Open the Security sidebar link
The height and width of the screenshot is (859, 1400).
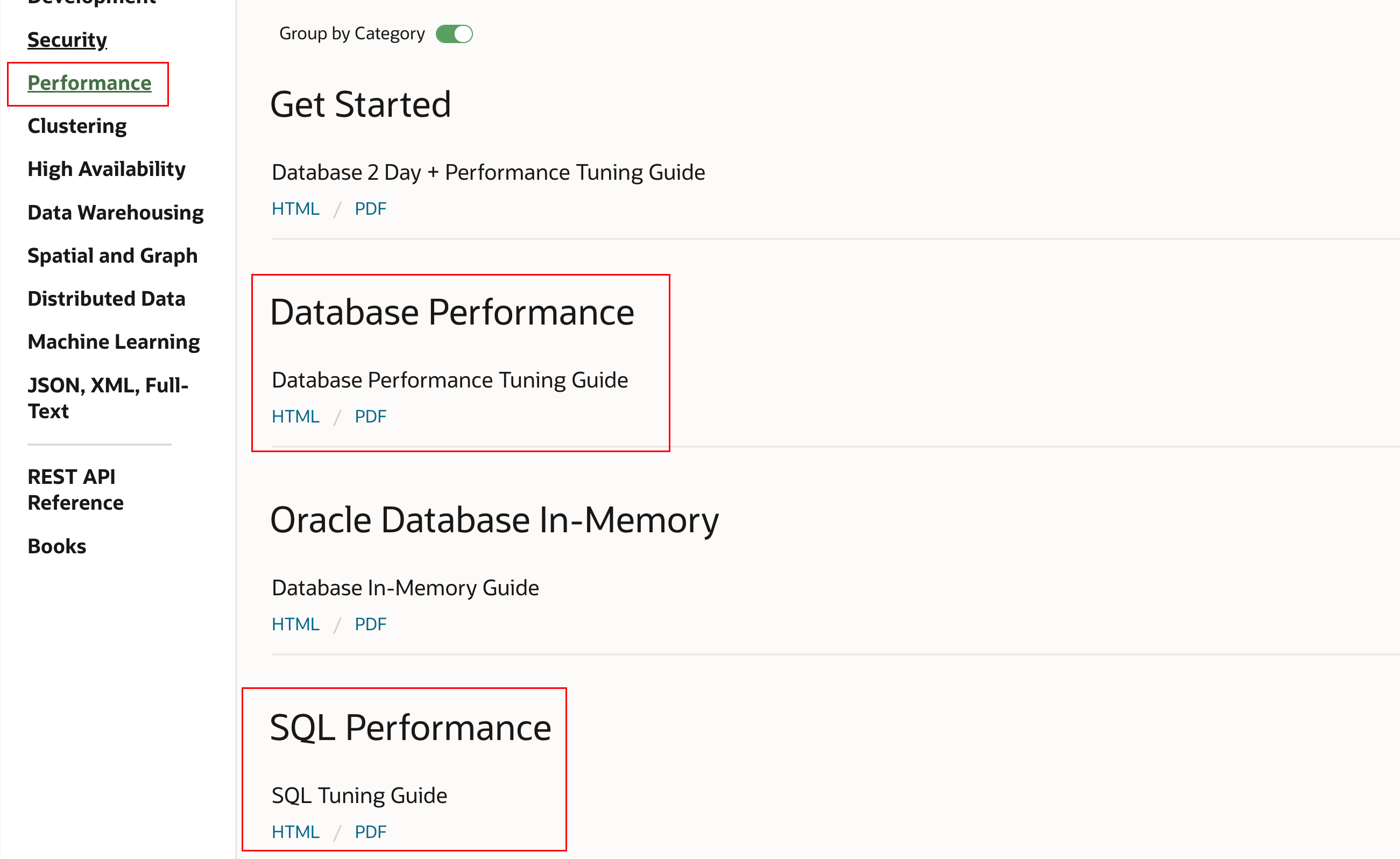pos(67,40)
